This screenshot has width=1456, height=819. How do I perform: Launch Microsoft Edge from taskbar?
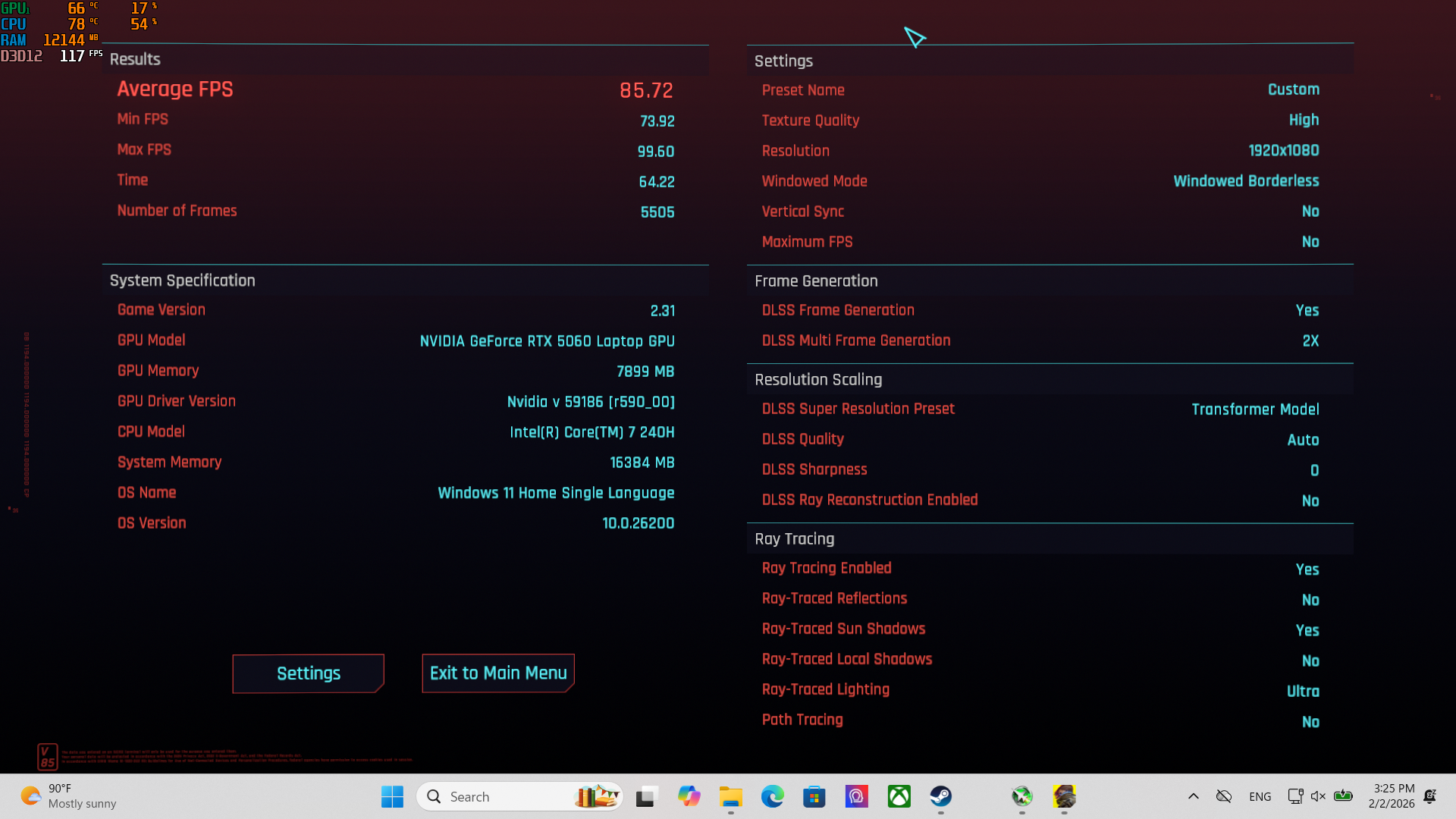(x=772, y=796)
